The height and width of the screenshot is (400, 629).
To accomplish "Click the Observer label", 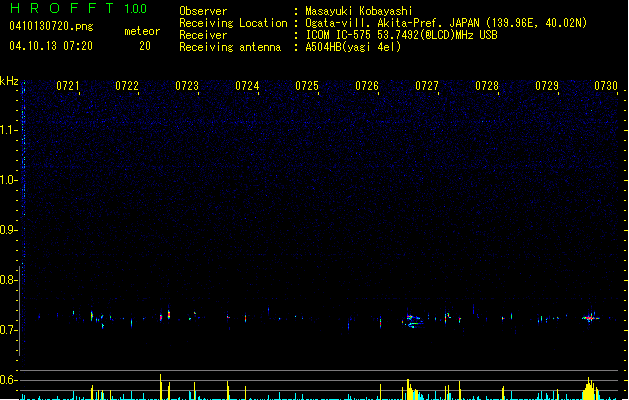I will [203, 11].
